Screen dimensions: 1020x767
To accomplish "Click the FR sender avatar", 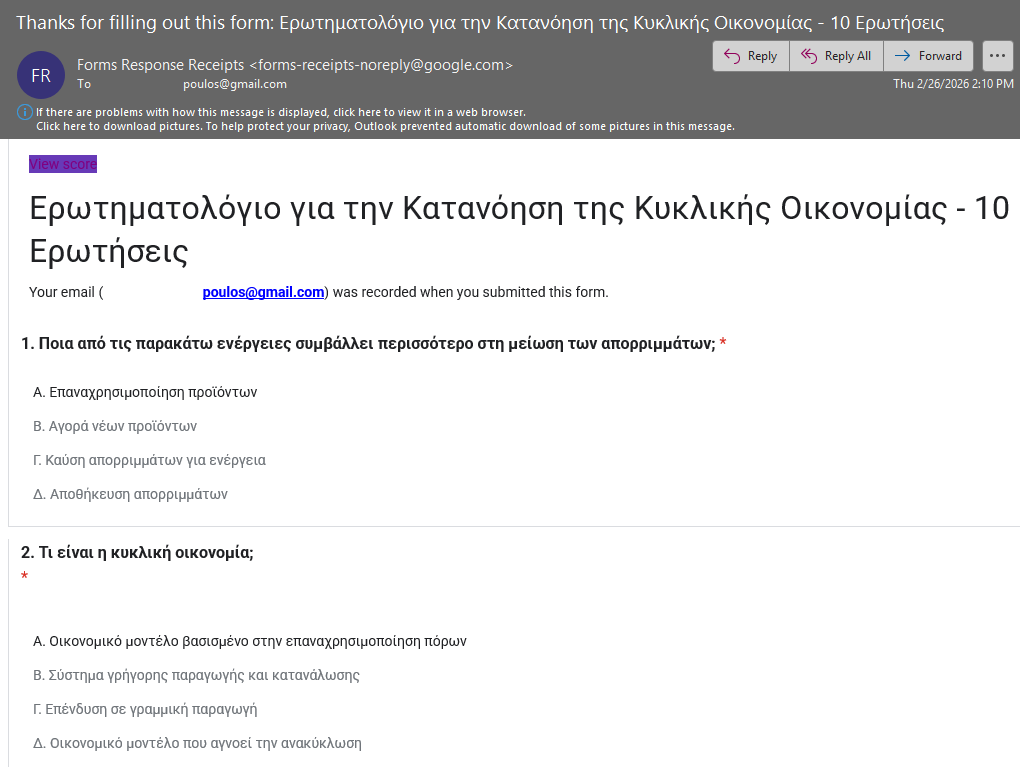I will pyautogui.click(x=41, y=75).
